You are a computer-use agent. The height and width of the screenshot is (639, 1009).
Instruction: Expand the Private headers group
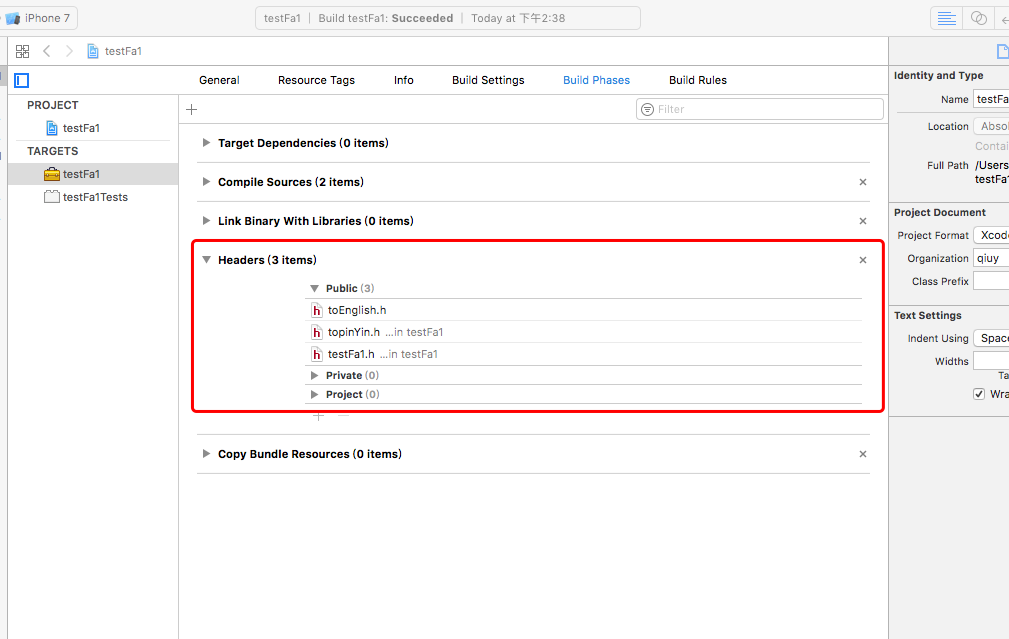[314, 375]
